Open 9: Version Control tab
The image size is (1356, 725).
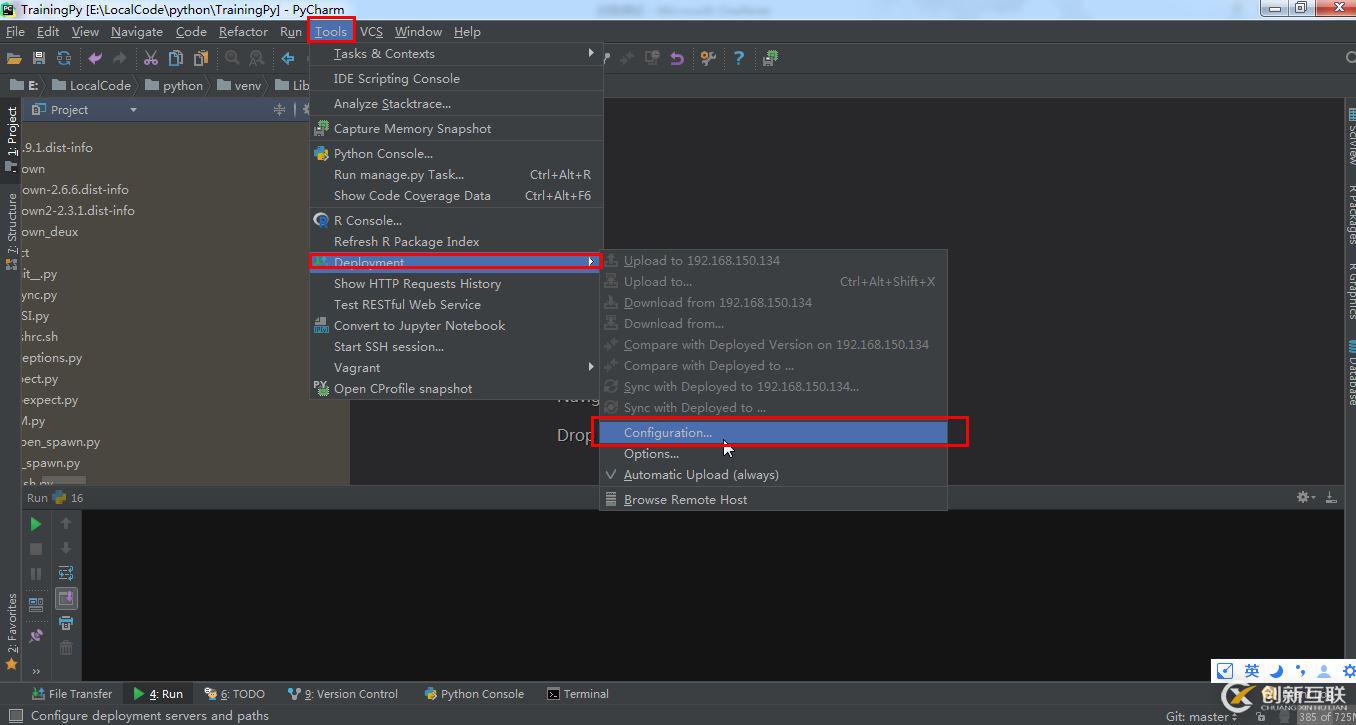tap(343, 694)
